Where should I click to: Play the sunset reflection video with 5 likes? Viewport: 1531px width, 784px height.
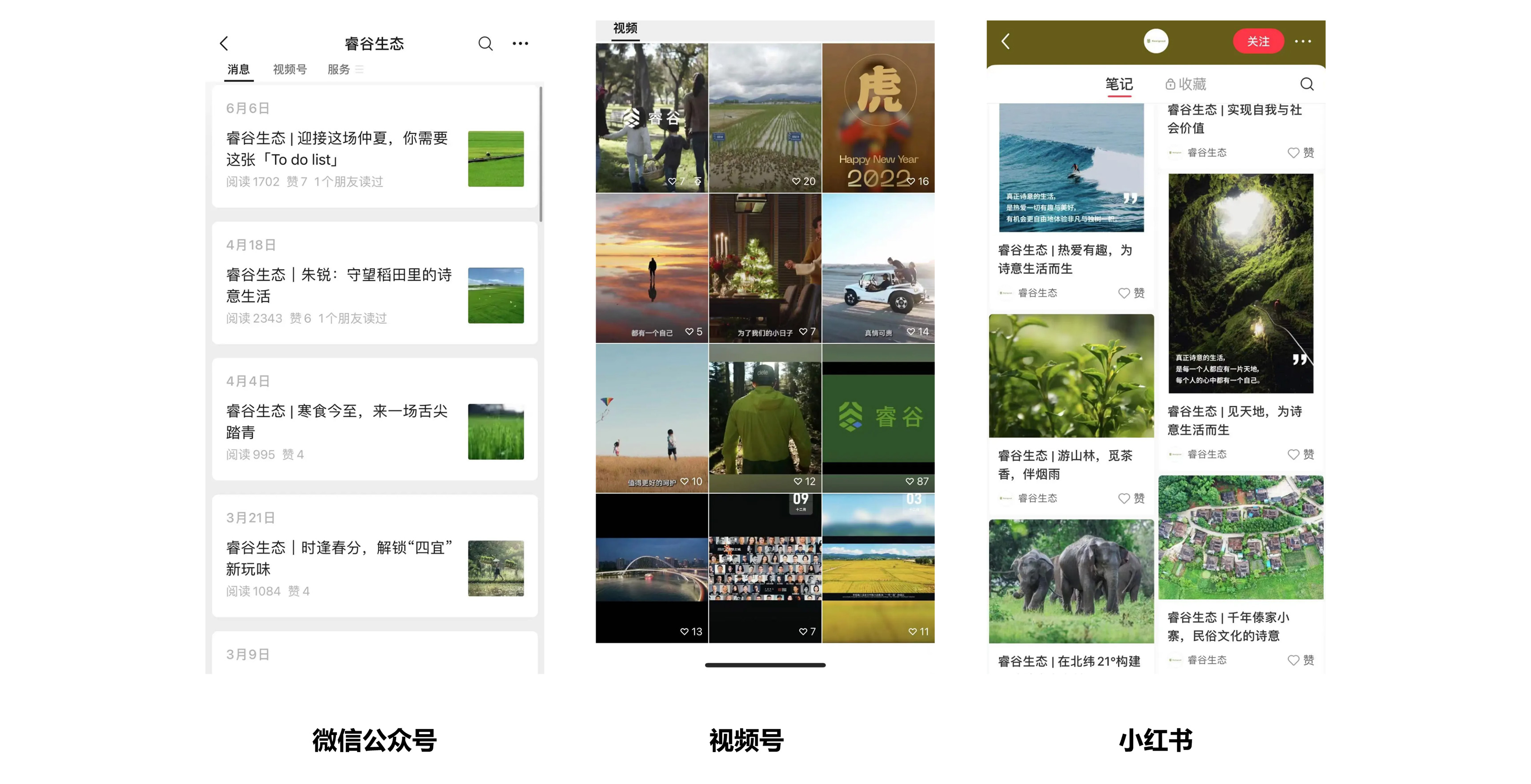pyautogui.click(x=652, y=268)
